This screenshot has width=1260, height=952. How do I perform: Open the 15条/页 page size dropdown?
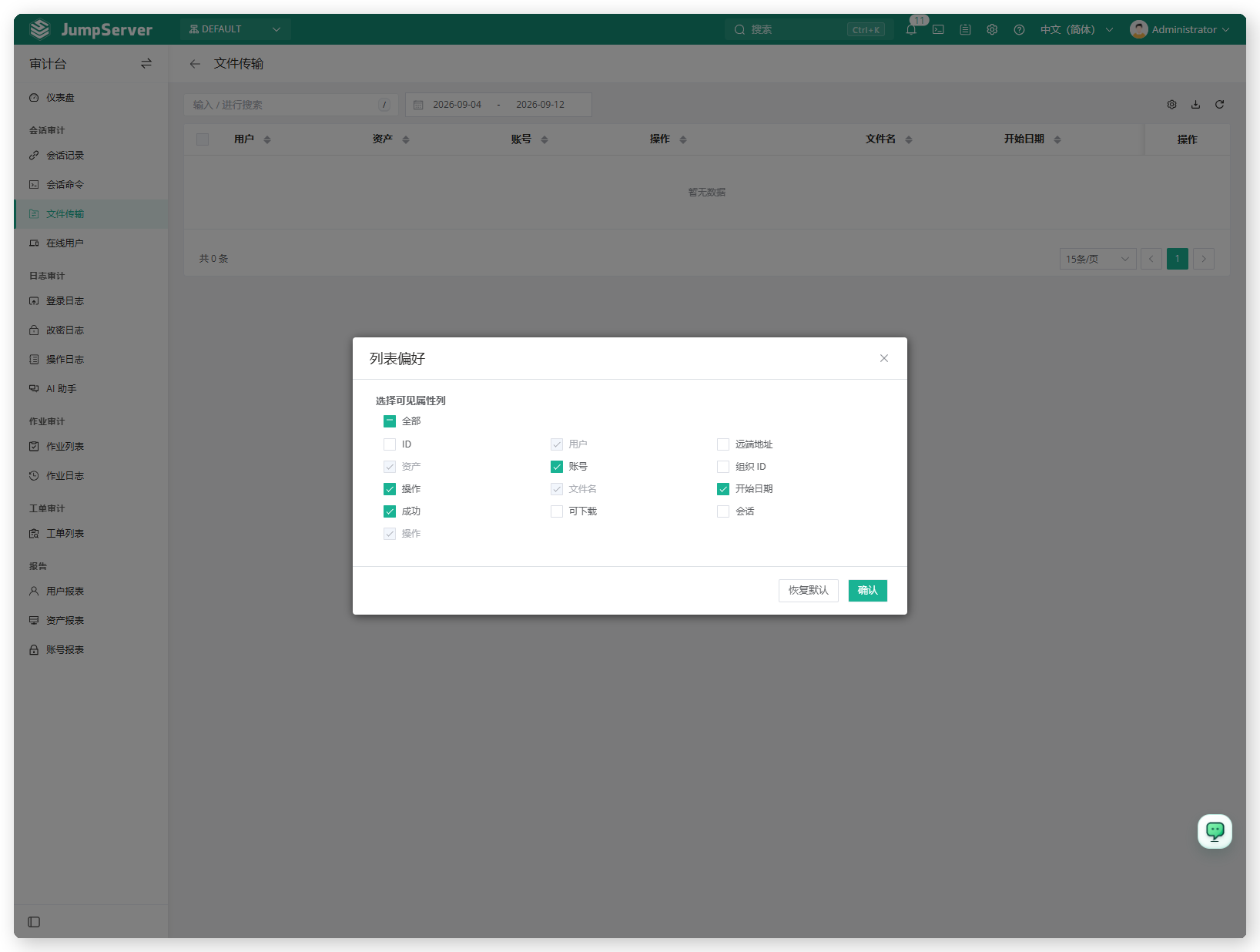point(1097,259)
